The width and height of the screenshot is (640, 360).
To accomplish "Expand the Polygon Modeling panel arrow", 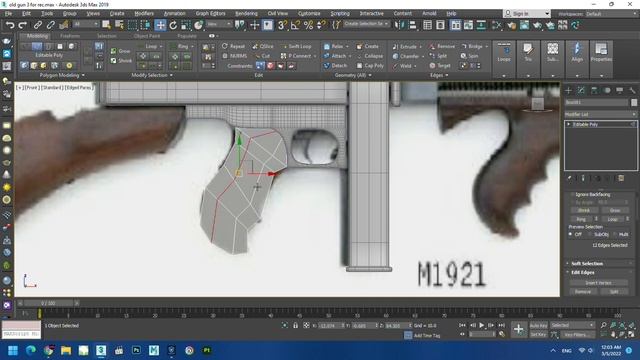I will pos(83,76).
